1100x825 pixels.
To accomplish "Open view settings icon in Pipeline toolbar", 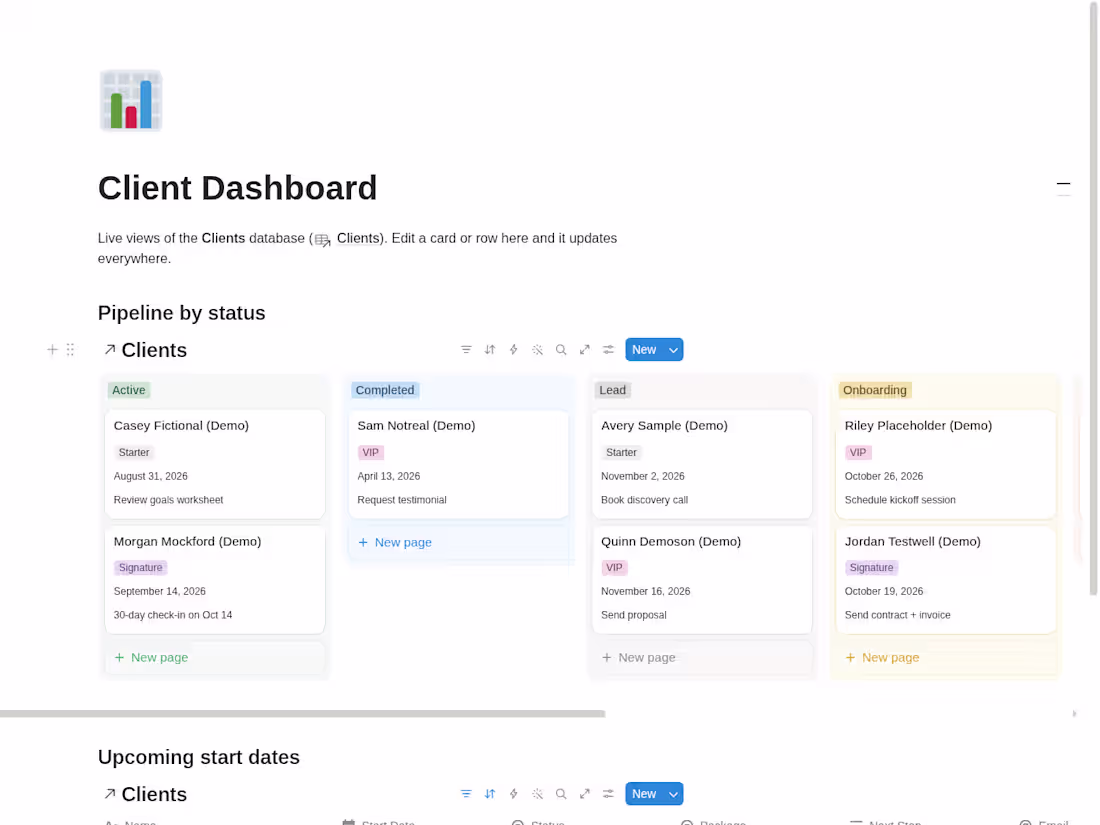I will (x=608, y=349).
